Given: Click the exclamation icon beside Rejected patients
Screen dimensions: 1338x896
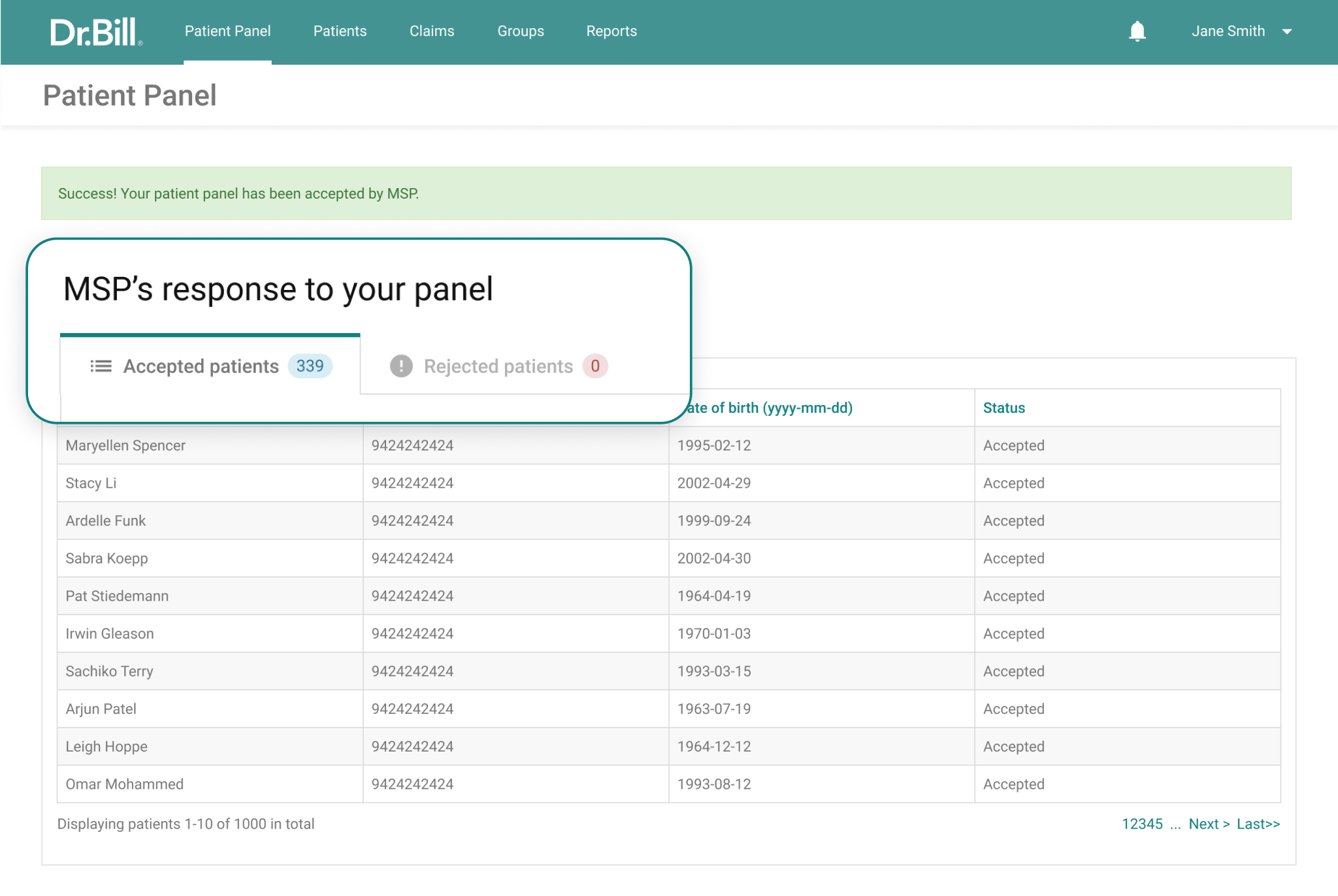Looking at the screenshot, I should (x=401, y=366).
